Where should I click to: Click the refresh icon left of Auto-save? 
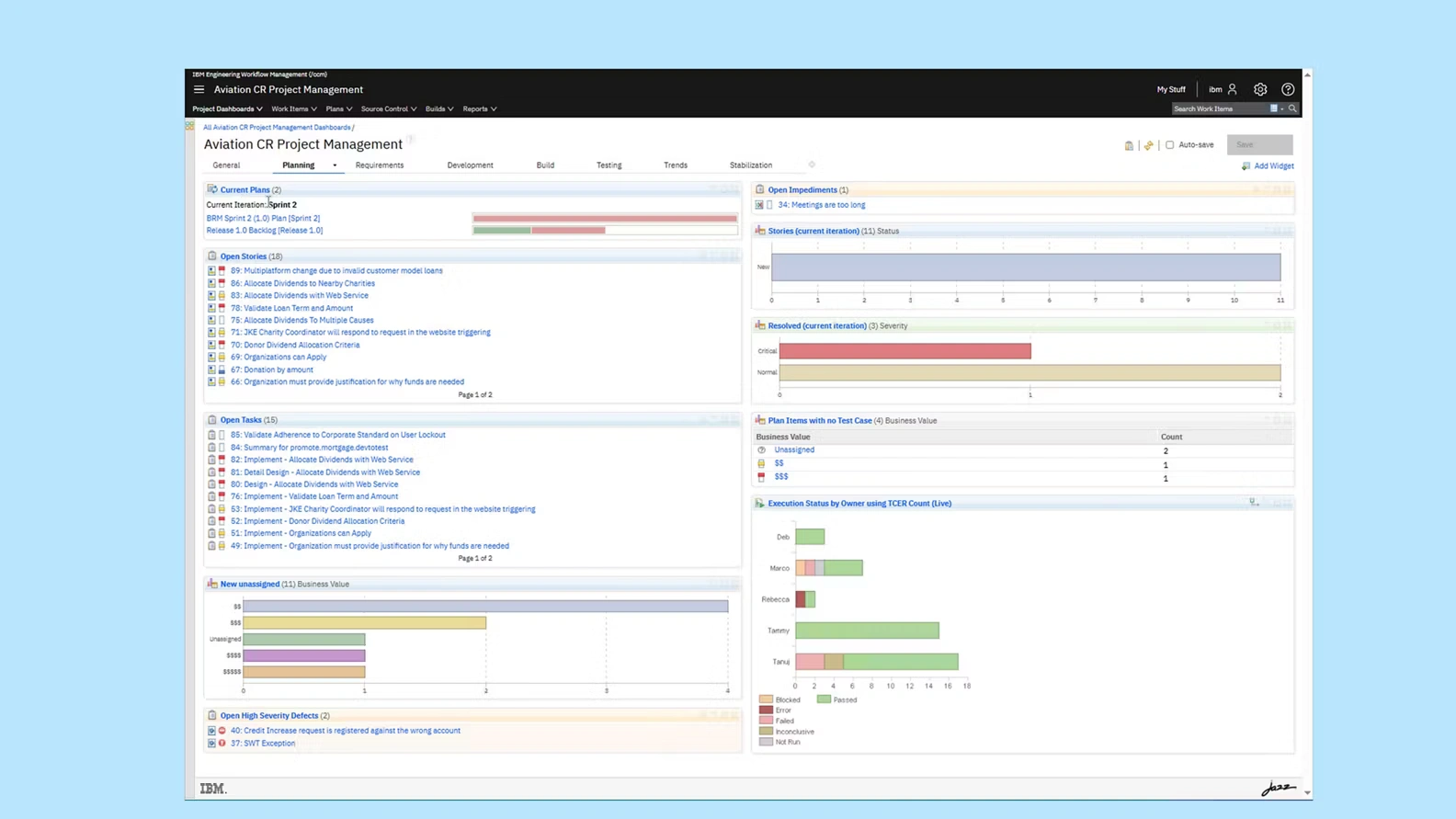click(x=1148, y=145)
